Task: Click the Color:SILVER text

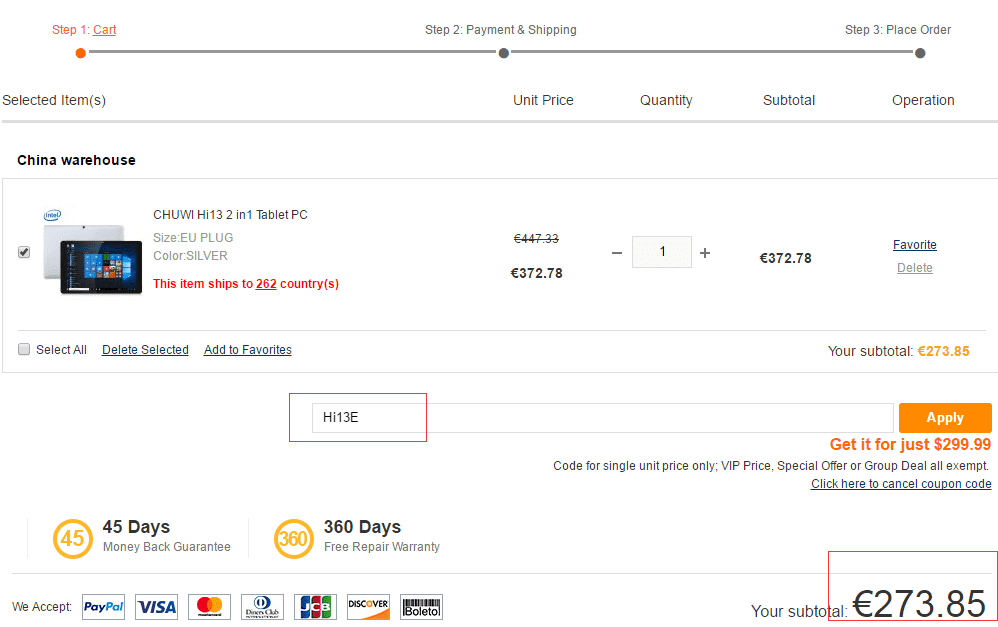Action: click(190, 255)
